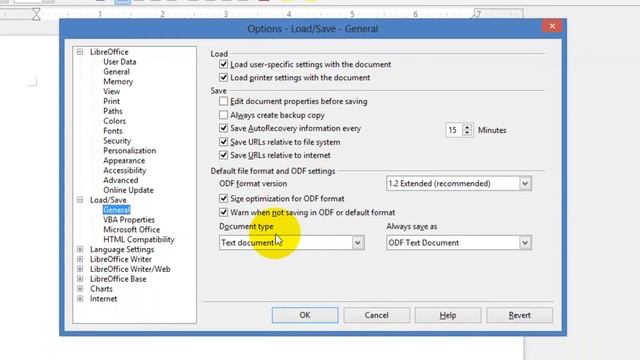Click the Language Settings tree label
This screenshot has height=360, width=640.
click(122, 249)
